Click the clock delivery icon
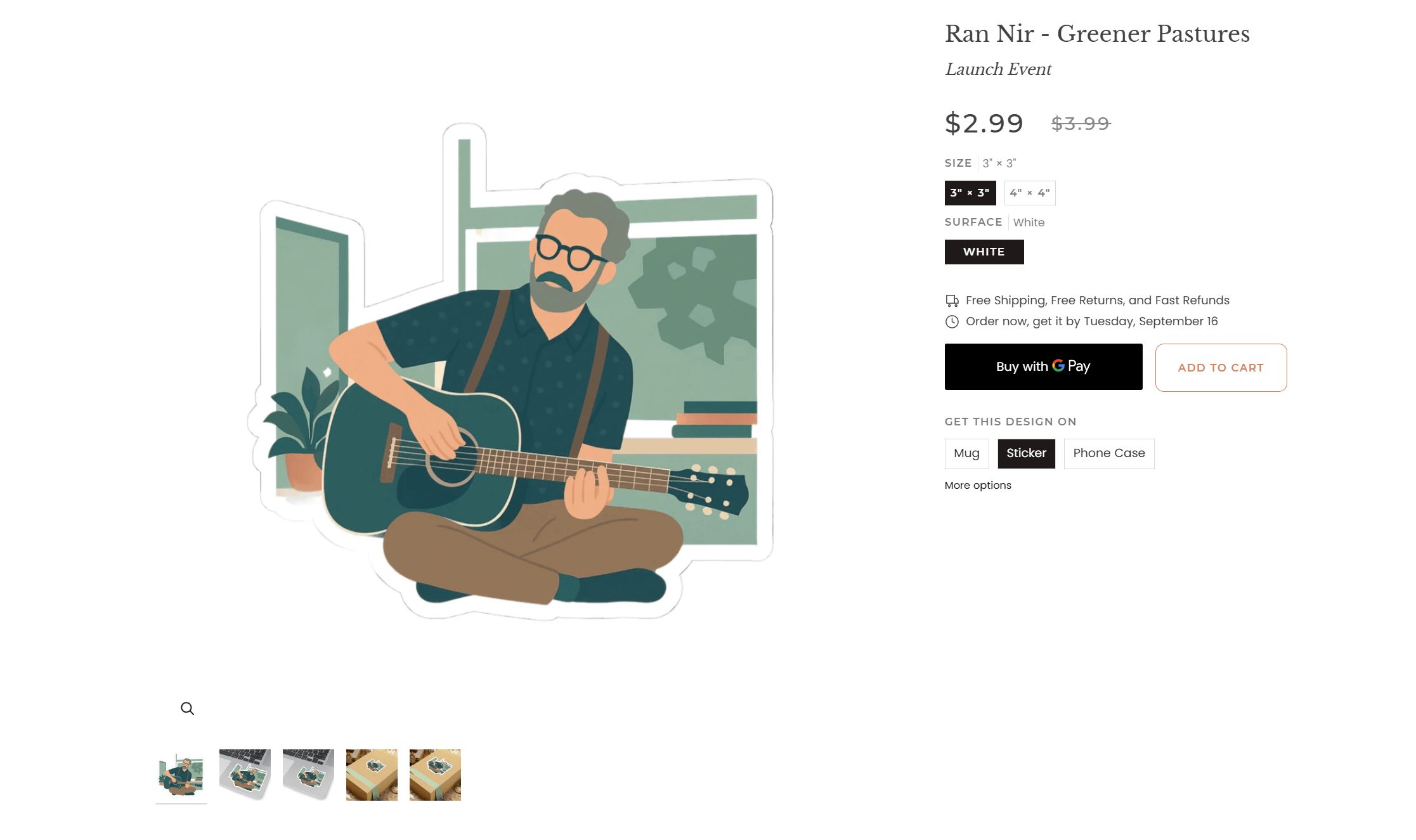The image size is (1416, 840). tap(952, 321)
